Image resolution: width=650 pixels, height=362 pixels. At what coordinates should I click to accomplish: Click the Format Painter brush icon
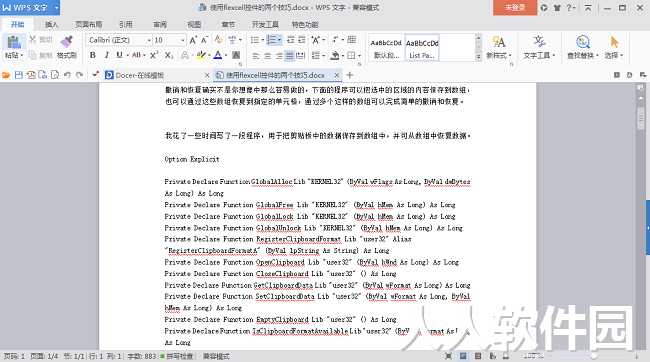tap(66, 42)
